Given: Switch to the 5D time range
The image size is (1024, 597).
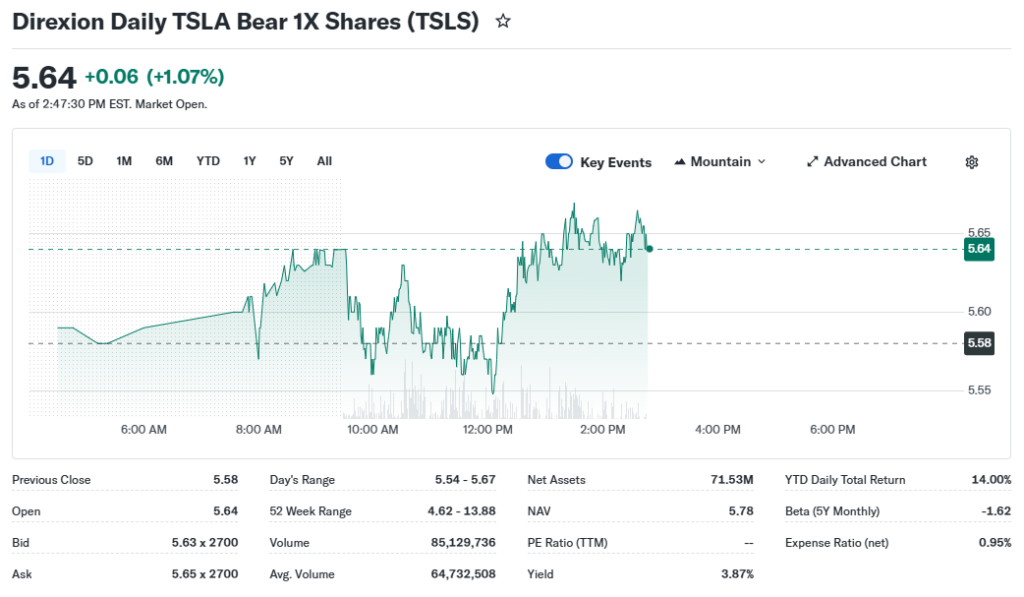Looking at the screenshot, I should coord(85,161).
